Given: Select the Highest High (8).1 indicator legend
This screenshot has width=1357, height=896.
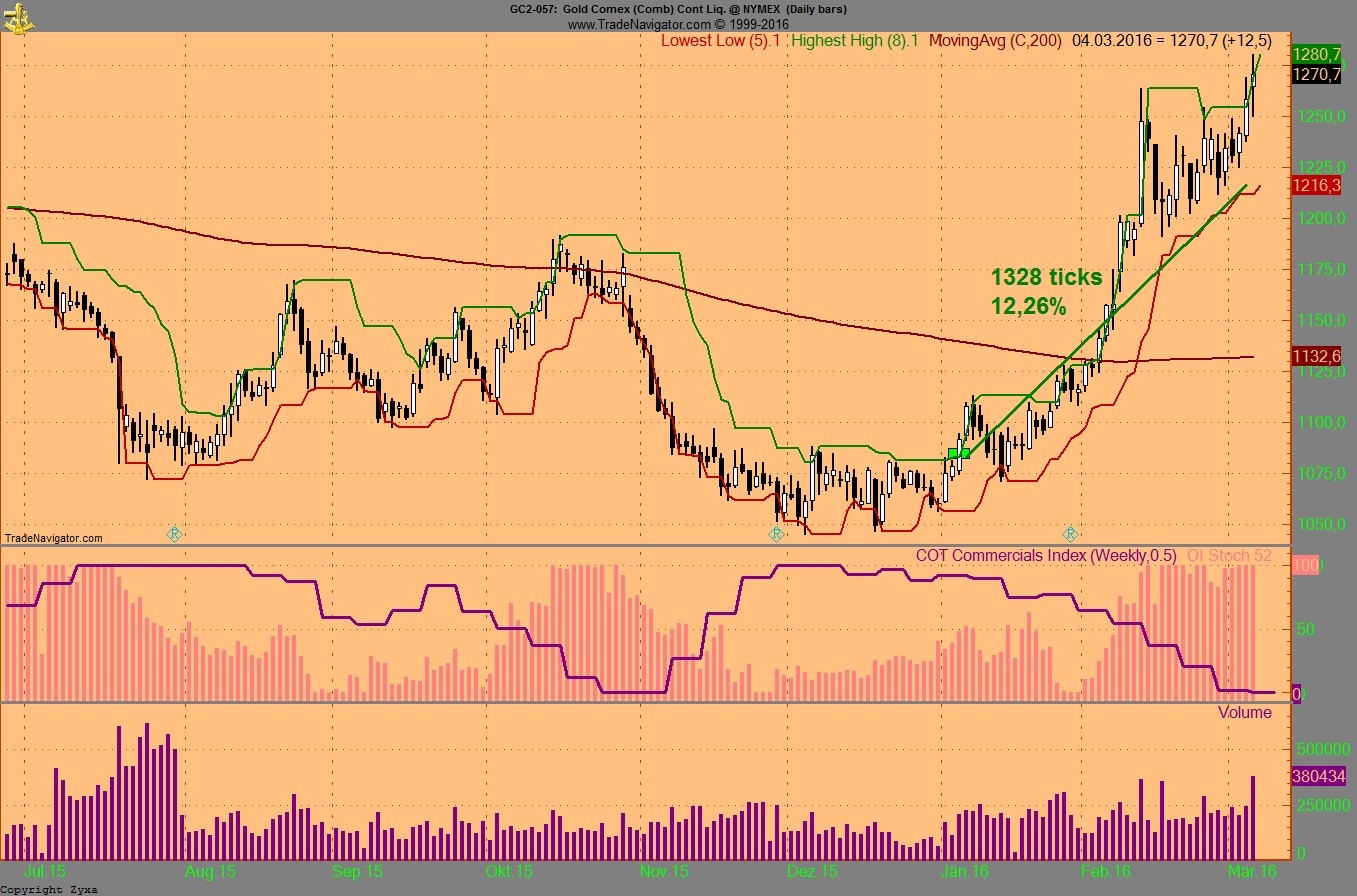Looking at the screenshot, I should (858, 41).
